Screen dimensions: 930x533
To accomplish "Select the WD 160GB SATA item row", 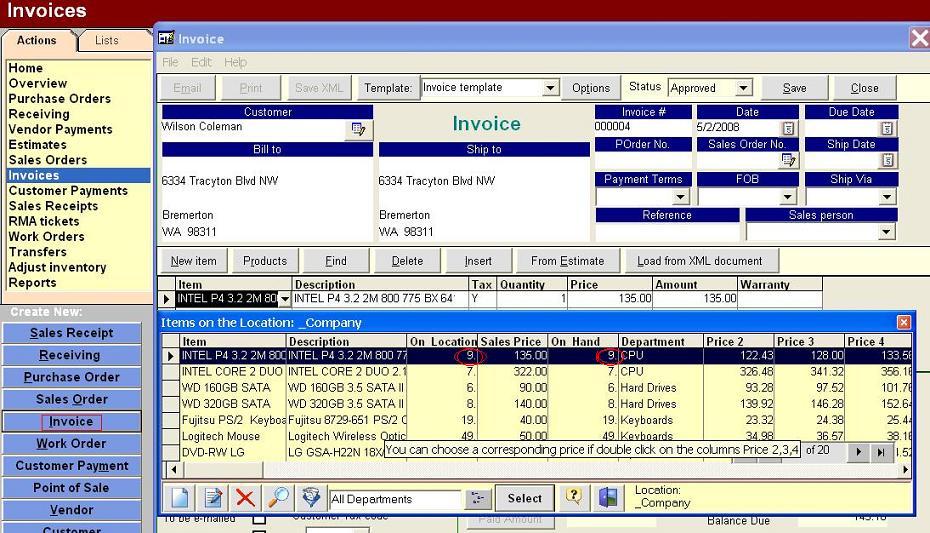I will point(537,388).
